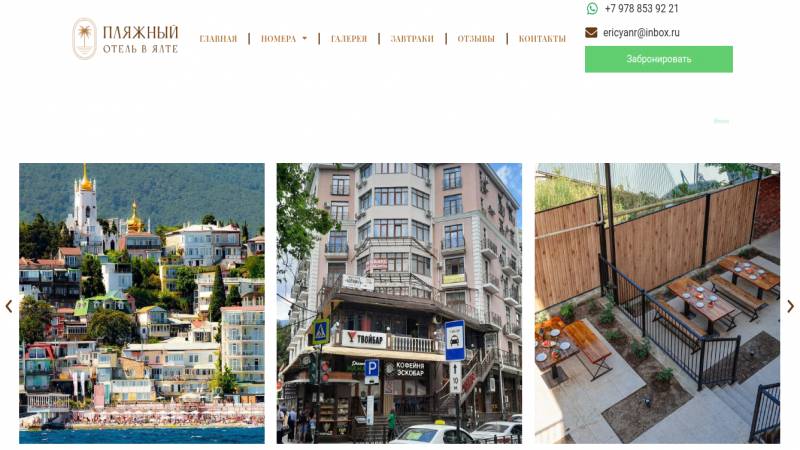Click the Пляжный отель в Ялте title

(x=140, y=39)
